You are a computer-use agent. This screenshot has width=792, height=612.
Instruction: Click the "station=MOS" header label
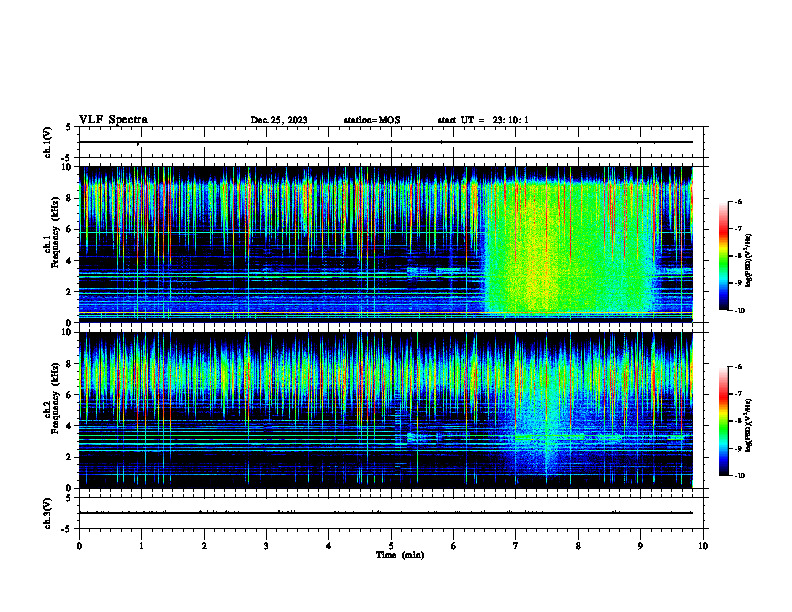pyautogui.click(x=372, y=120)
